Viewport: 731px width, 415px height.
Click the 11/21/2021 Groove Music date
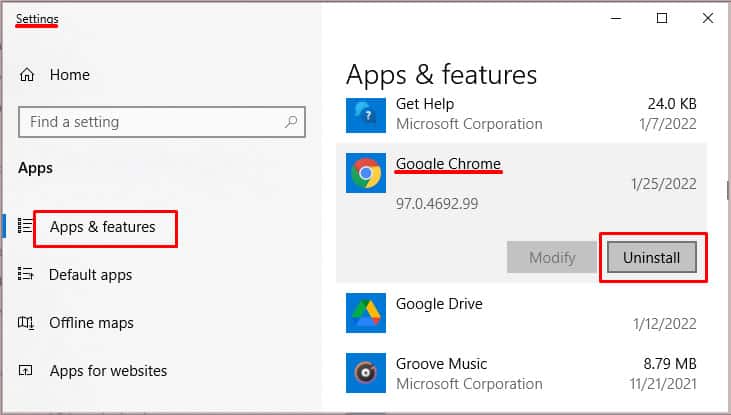point(663,384)
